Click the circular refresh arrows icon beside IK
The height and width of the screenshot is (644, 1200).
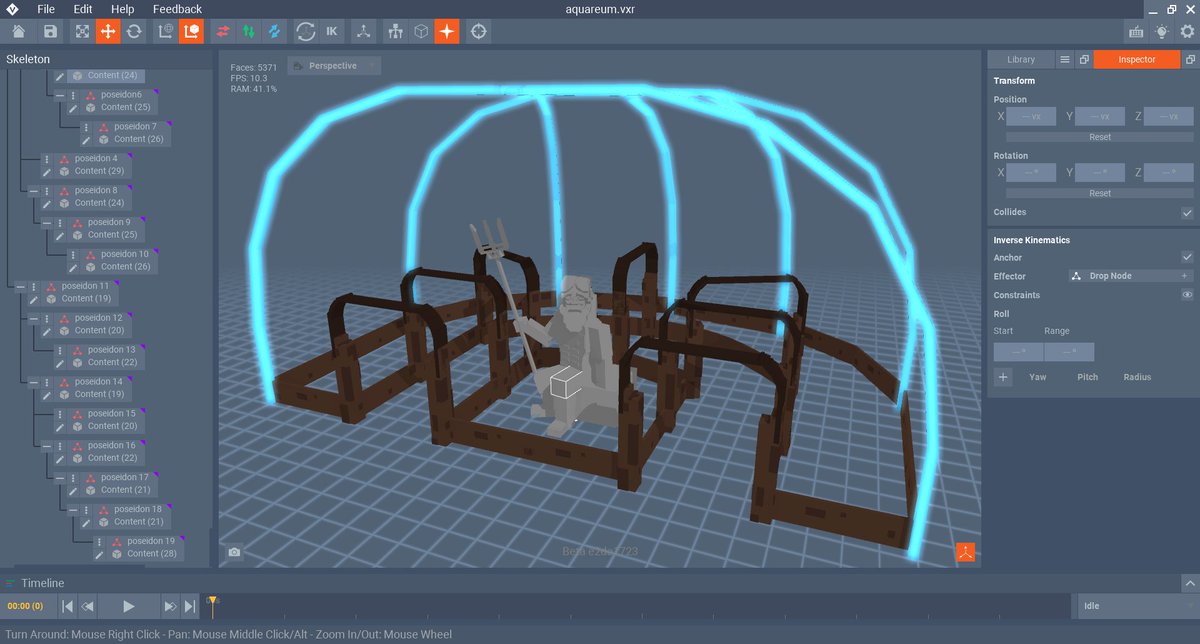[306, 32]
